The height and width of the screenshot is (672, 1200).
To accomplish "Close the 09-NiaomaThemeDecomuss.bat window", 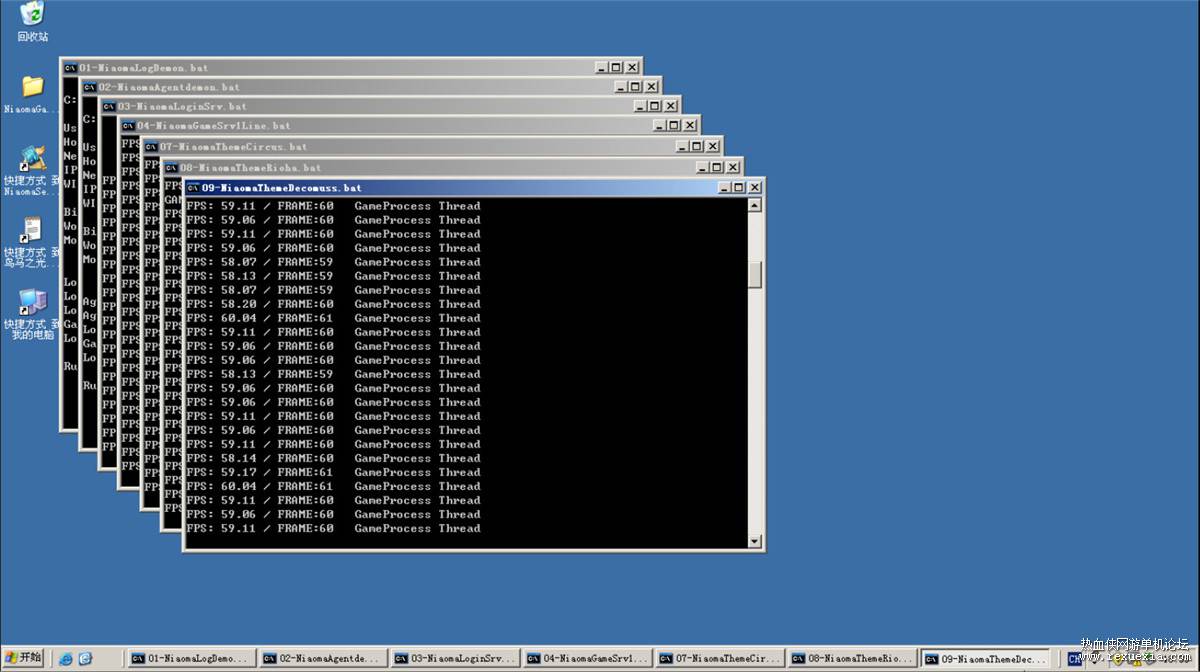I will 753,188.
